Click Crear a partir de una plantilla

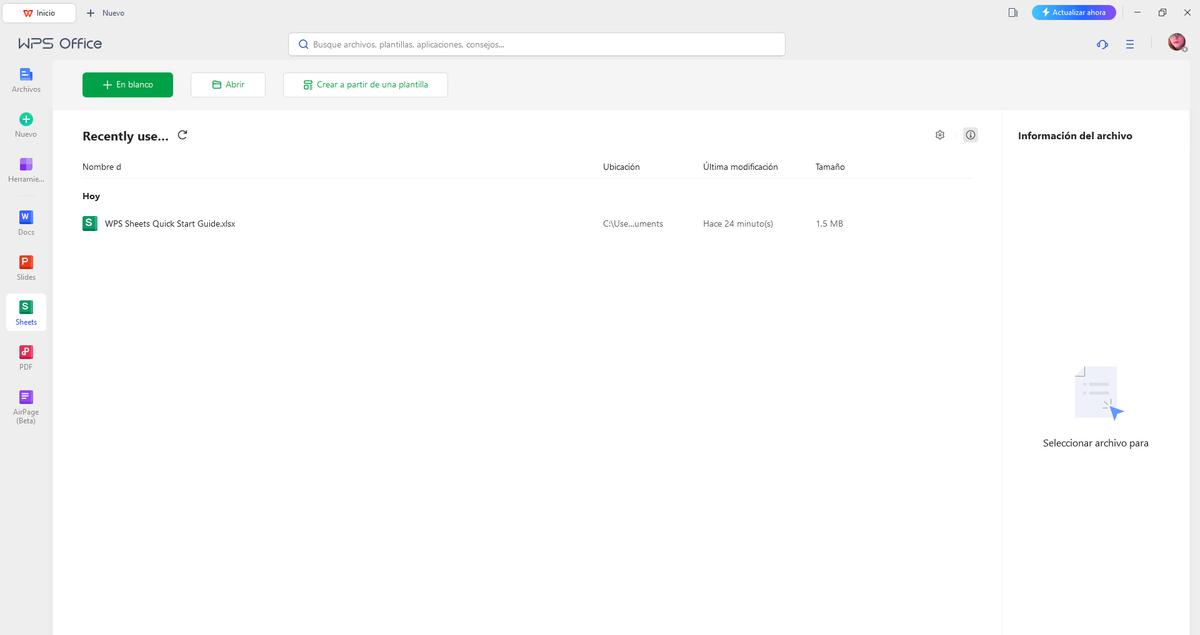click(365, 85)
